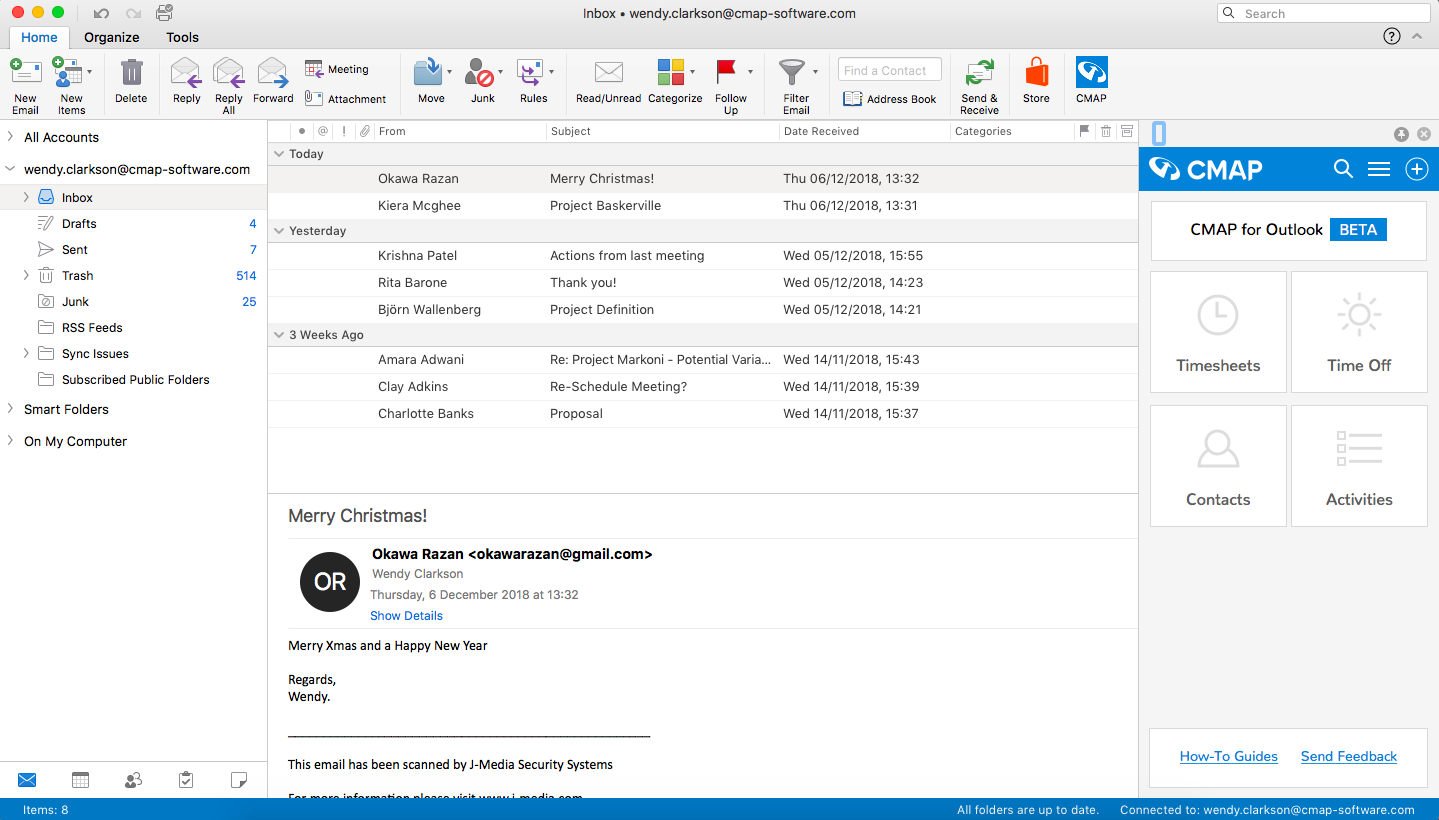The width and height of the screenshot is (1439, 820).
Task: Click the Move folder icon
Action: pyautogui.click(x=428, y=73)
